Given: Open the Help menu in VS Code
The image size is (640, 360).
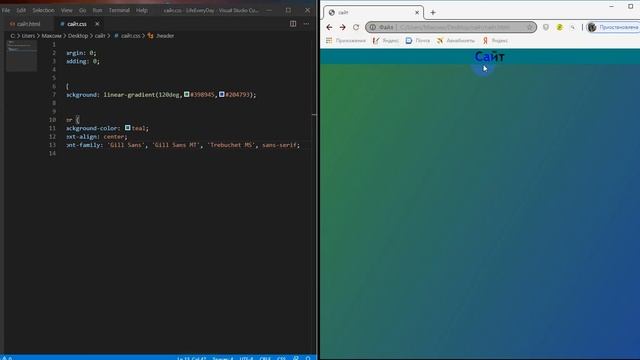Looking at the screenshot, I should (142, 10).
